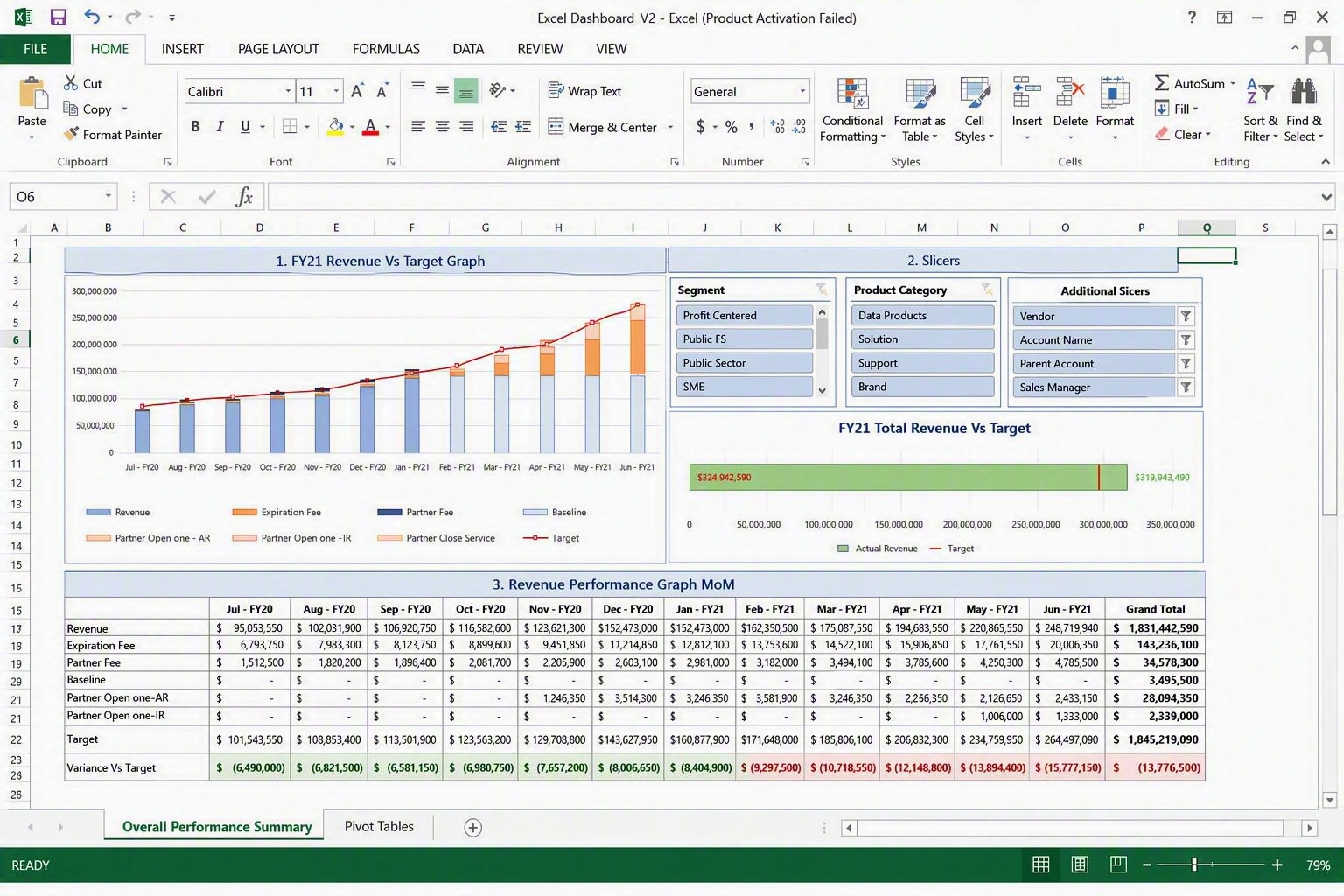Open the Pivot Tables sheet tab

coord(379,826)
